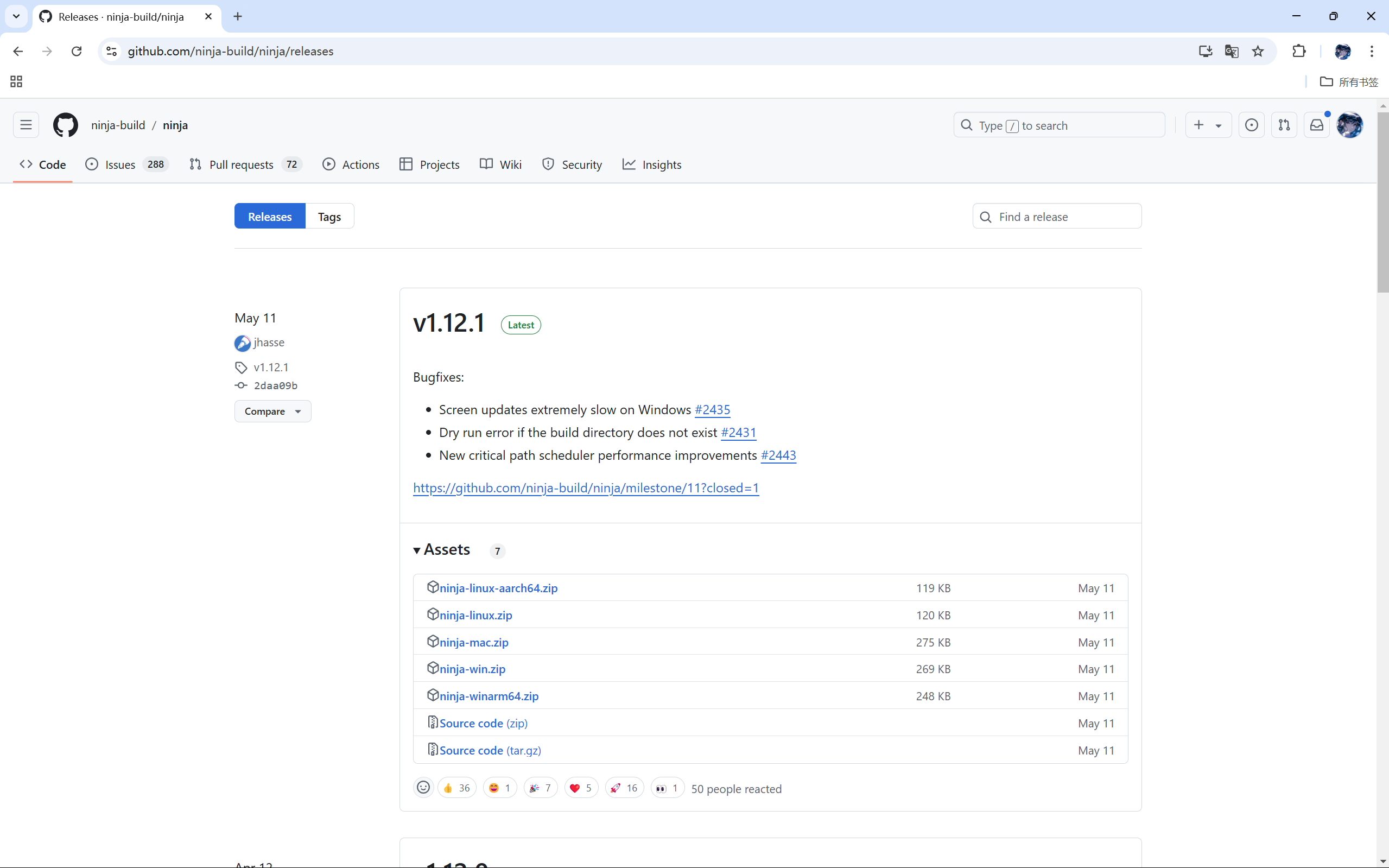The height and width of the screenshot is (868, 1389).
Task: Open the Wiki tab
Action: click(500, 165)
